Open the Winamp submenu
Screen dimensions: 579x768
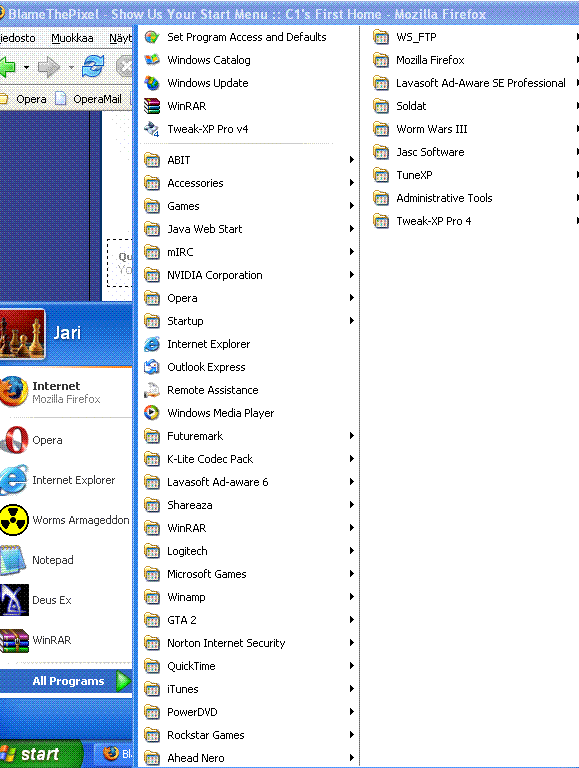click(x=248, y=597)
